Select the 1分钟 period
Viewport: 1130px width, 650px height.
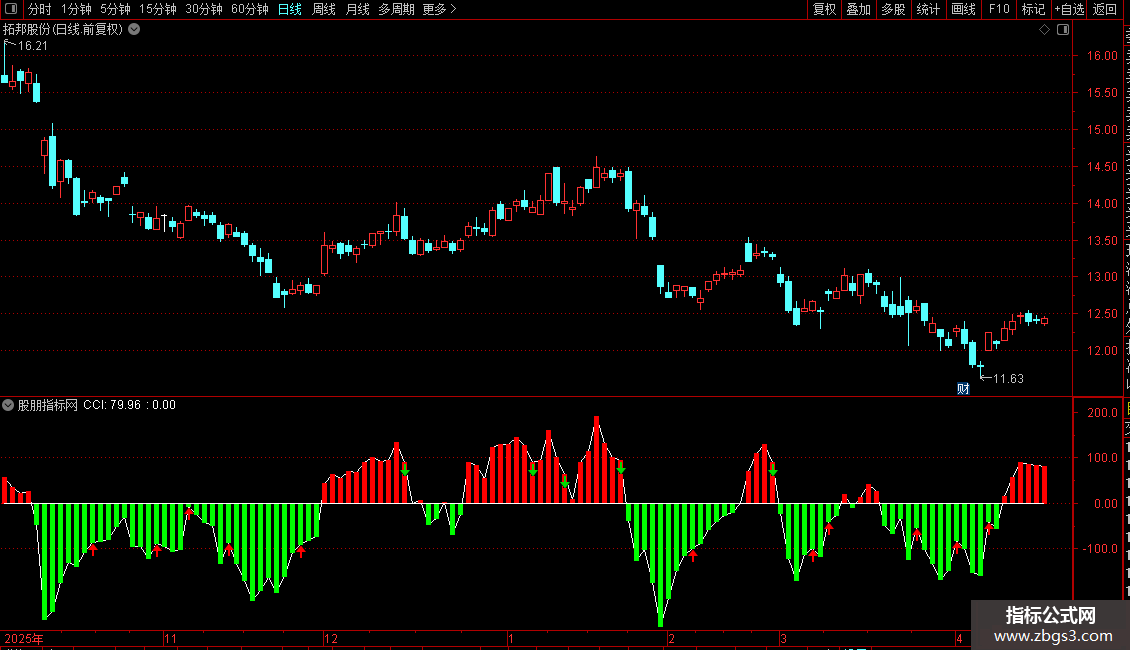(x=76, y=9)
